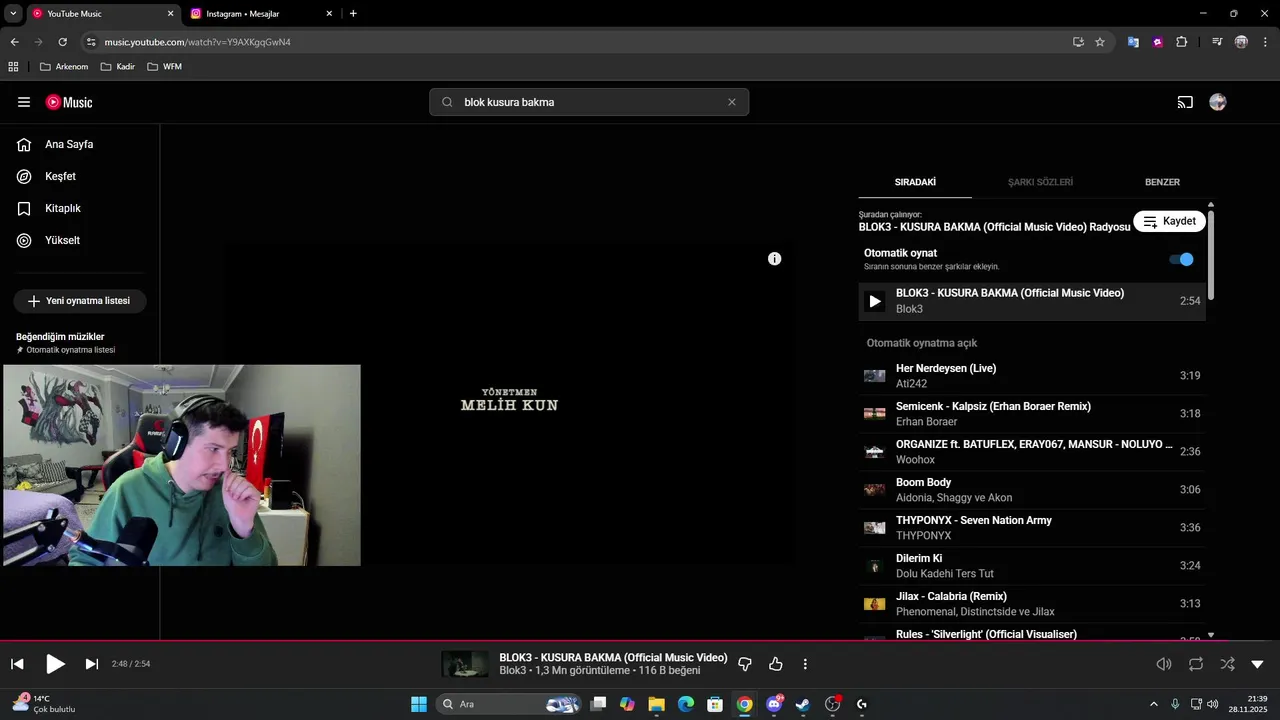The width and height of the screenshot is (1280, 720).
Task: Open the browser Extensions puzzle icon
Action: click(1182, 42)
